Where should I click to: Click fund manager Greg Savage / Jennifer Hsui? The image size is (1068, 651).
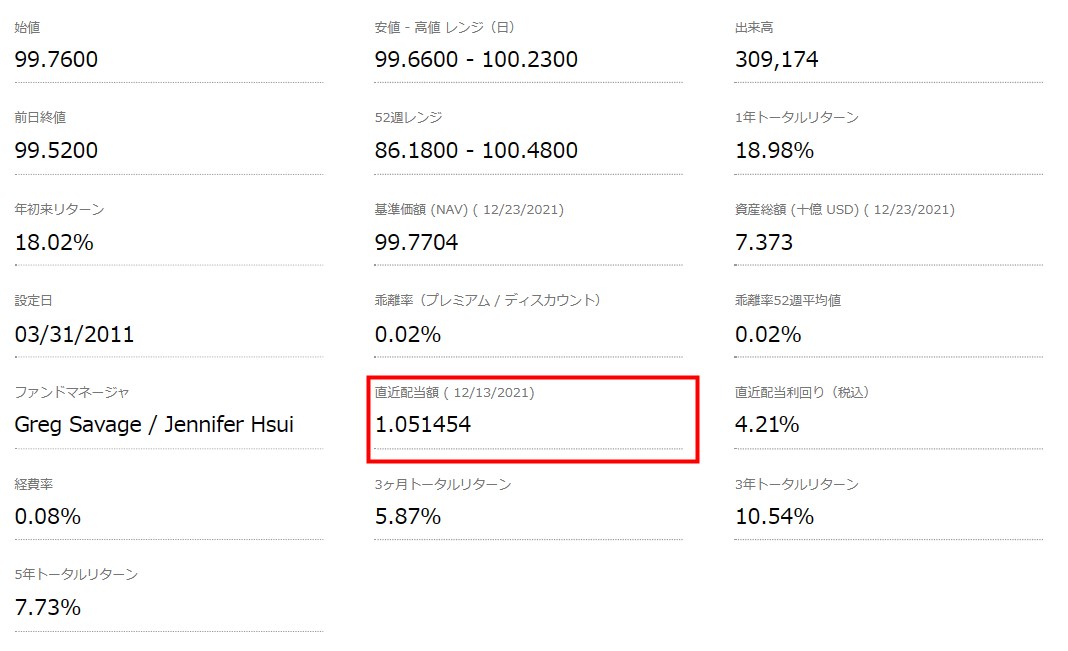(154, 425)
